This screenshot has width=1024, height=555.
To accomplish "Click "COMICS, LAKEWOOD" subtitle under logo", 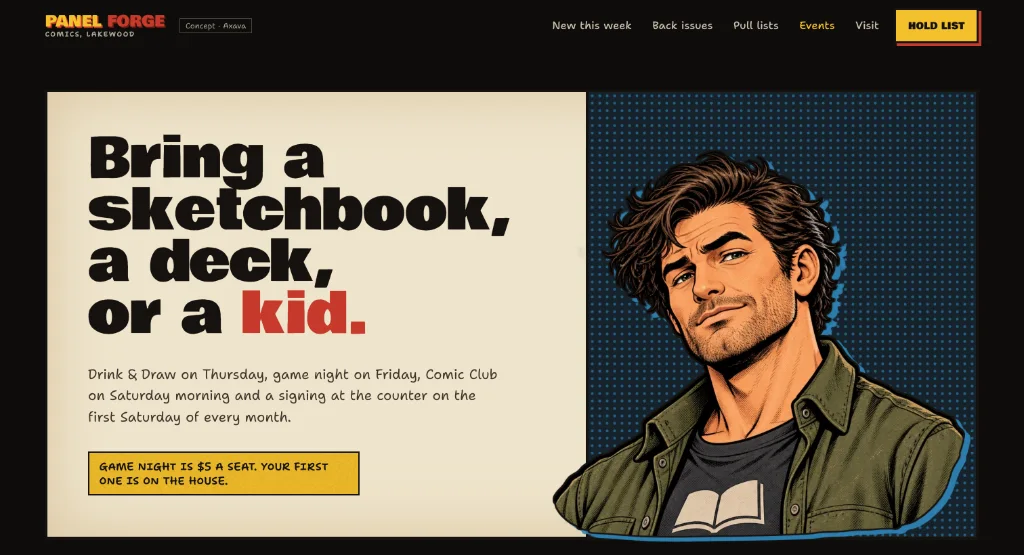I will click(89, 34).
